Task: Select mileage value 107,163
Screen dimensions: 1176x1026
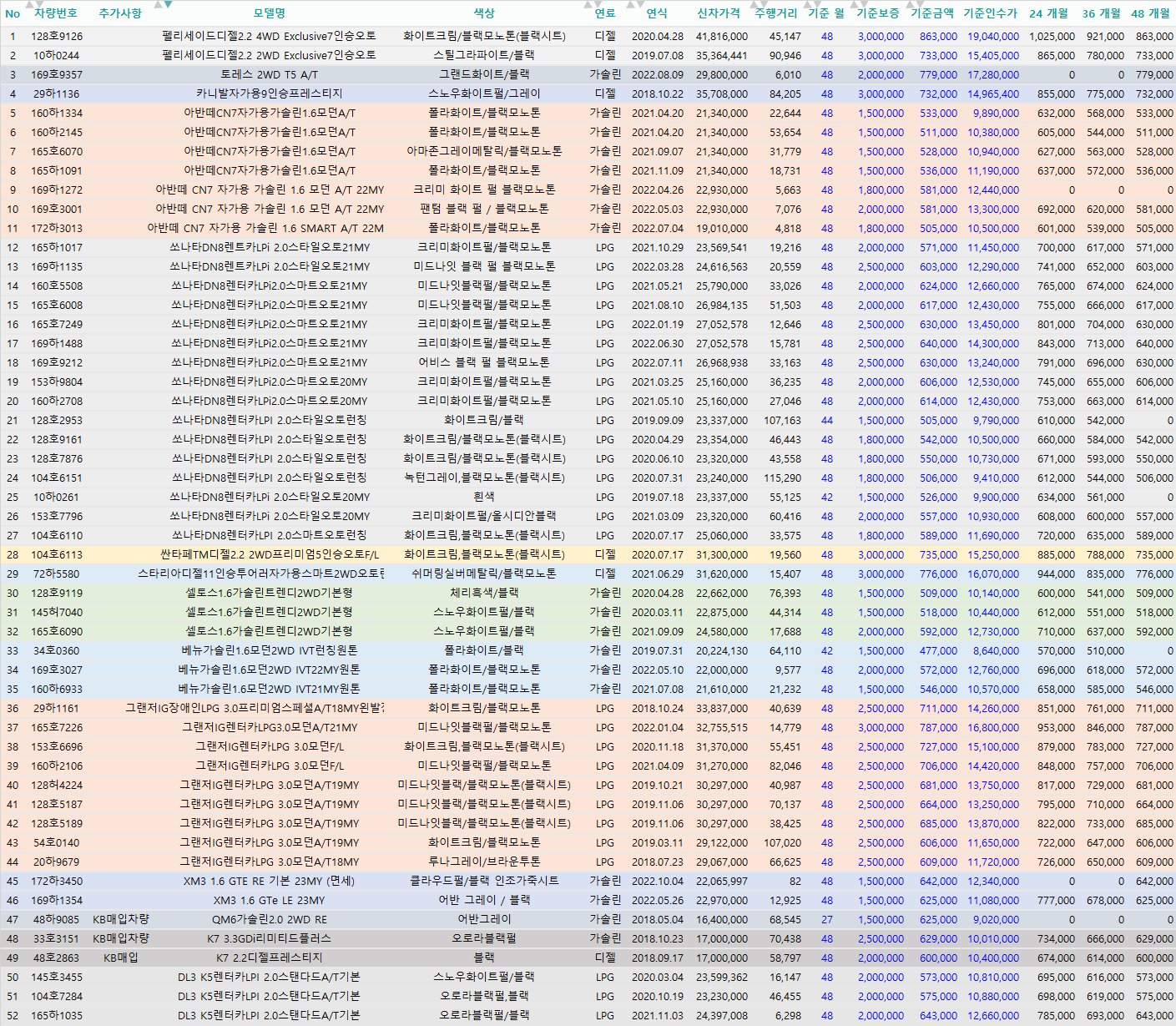Action: 783,421
